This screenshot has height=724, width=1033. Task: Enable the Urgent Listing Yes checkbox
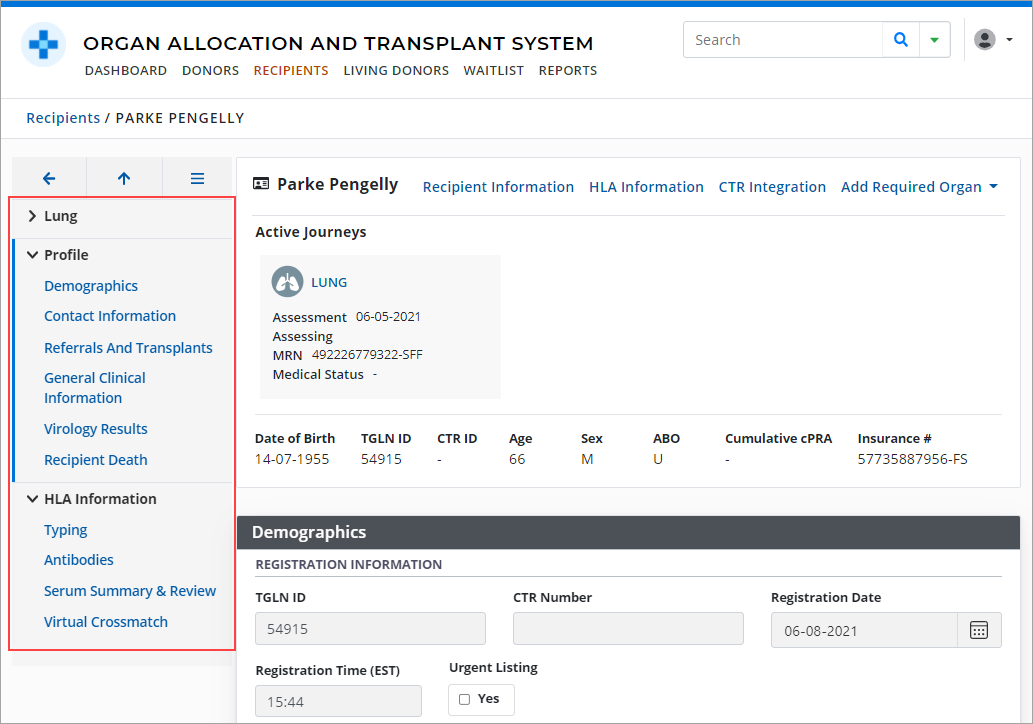point(464,699)
